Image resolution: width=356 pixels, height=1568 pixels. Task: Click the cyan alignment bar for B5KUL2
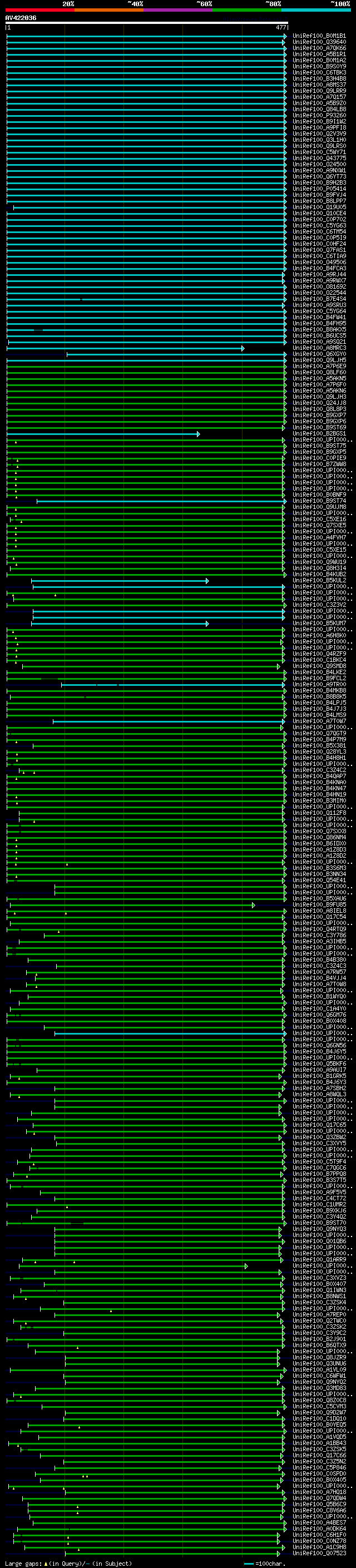(121, 581)
